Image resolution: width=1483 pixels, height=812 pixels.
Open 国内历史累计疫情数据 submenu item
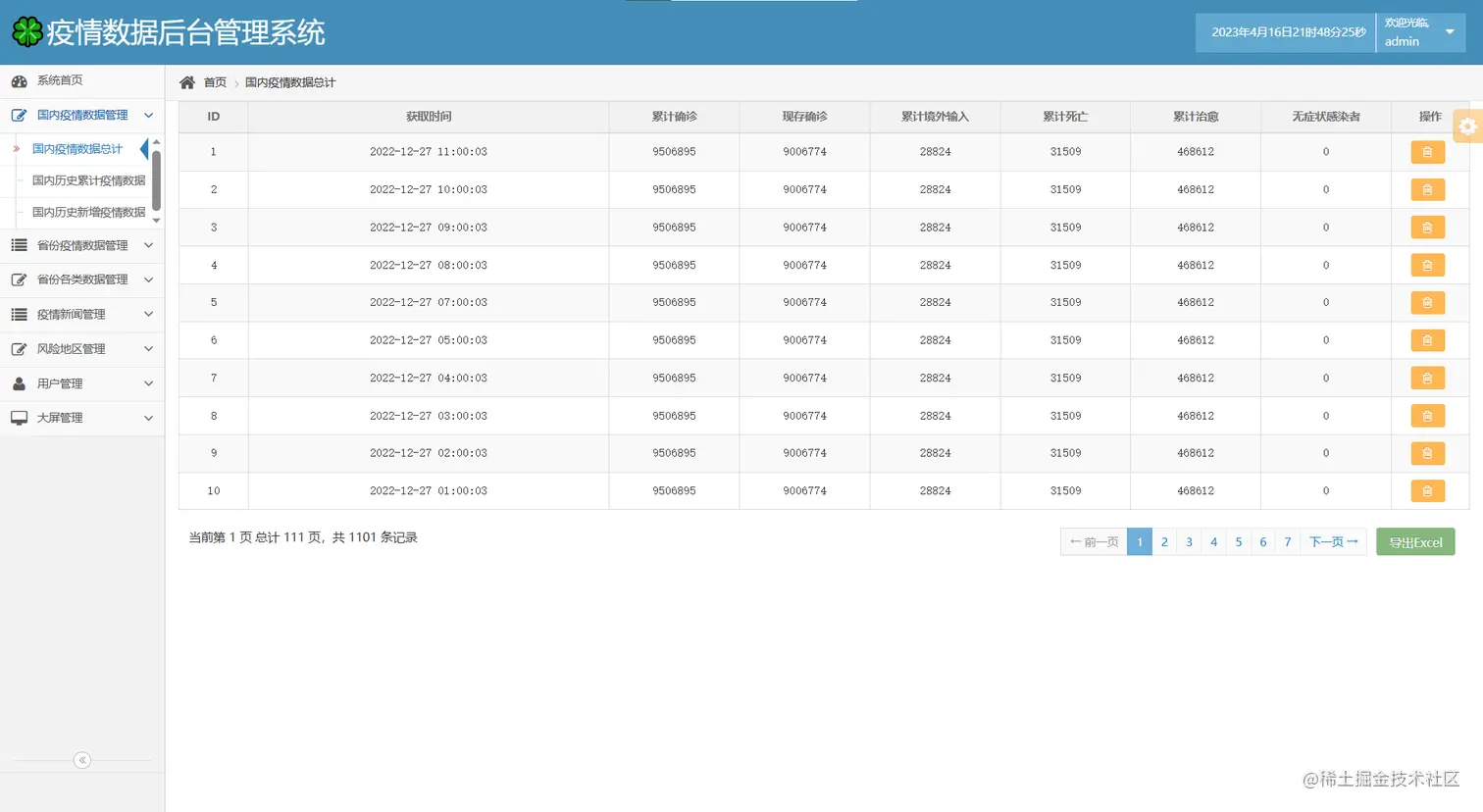[x=88, y=180]
